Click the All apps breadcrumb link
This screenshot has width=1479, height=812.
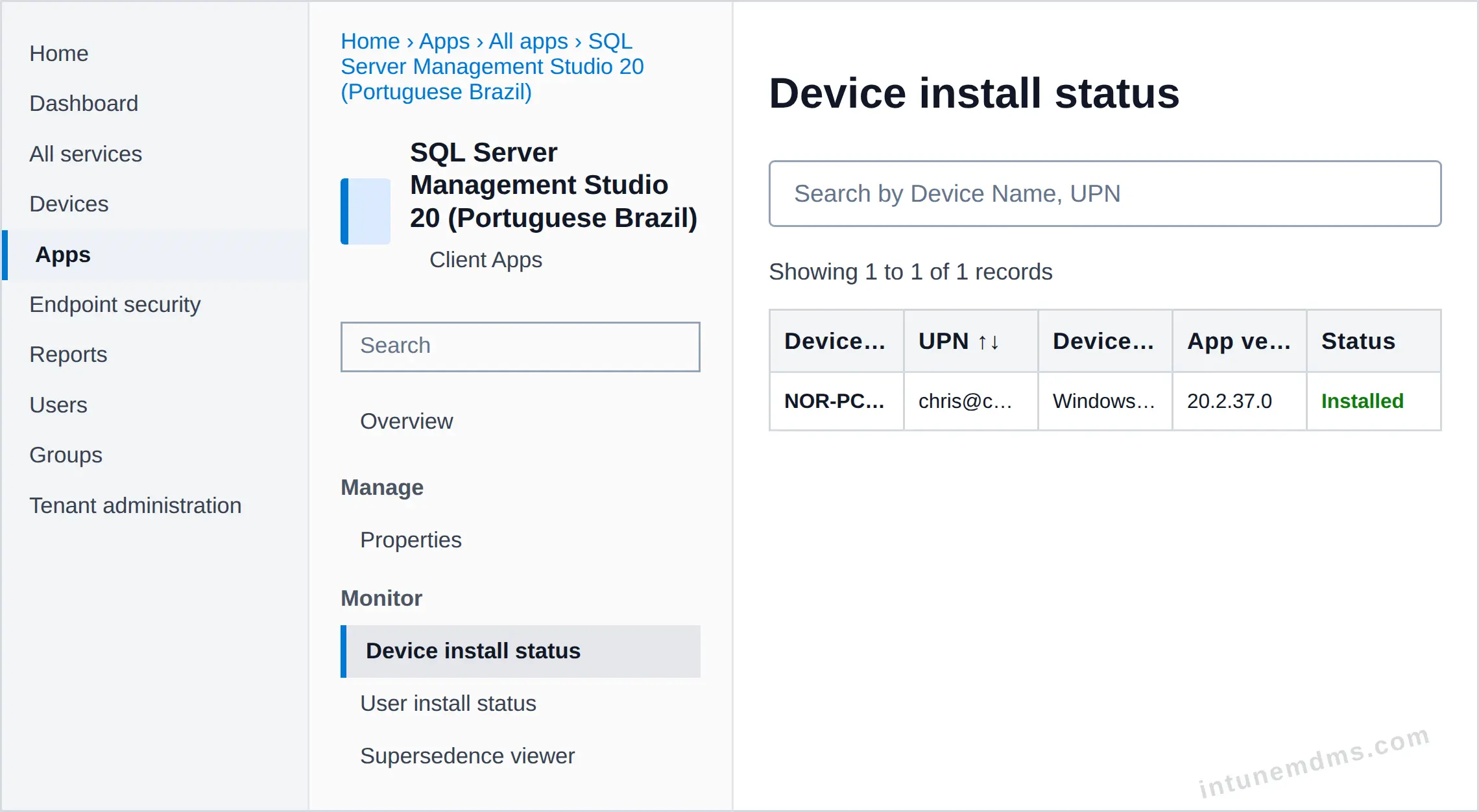tap(528, 41)
